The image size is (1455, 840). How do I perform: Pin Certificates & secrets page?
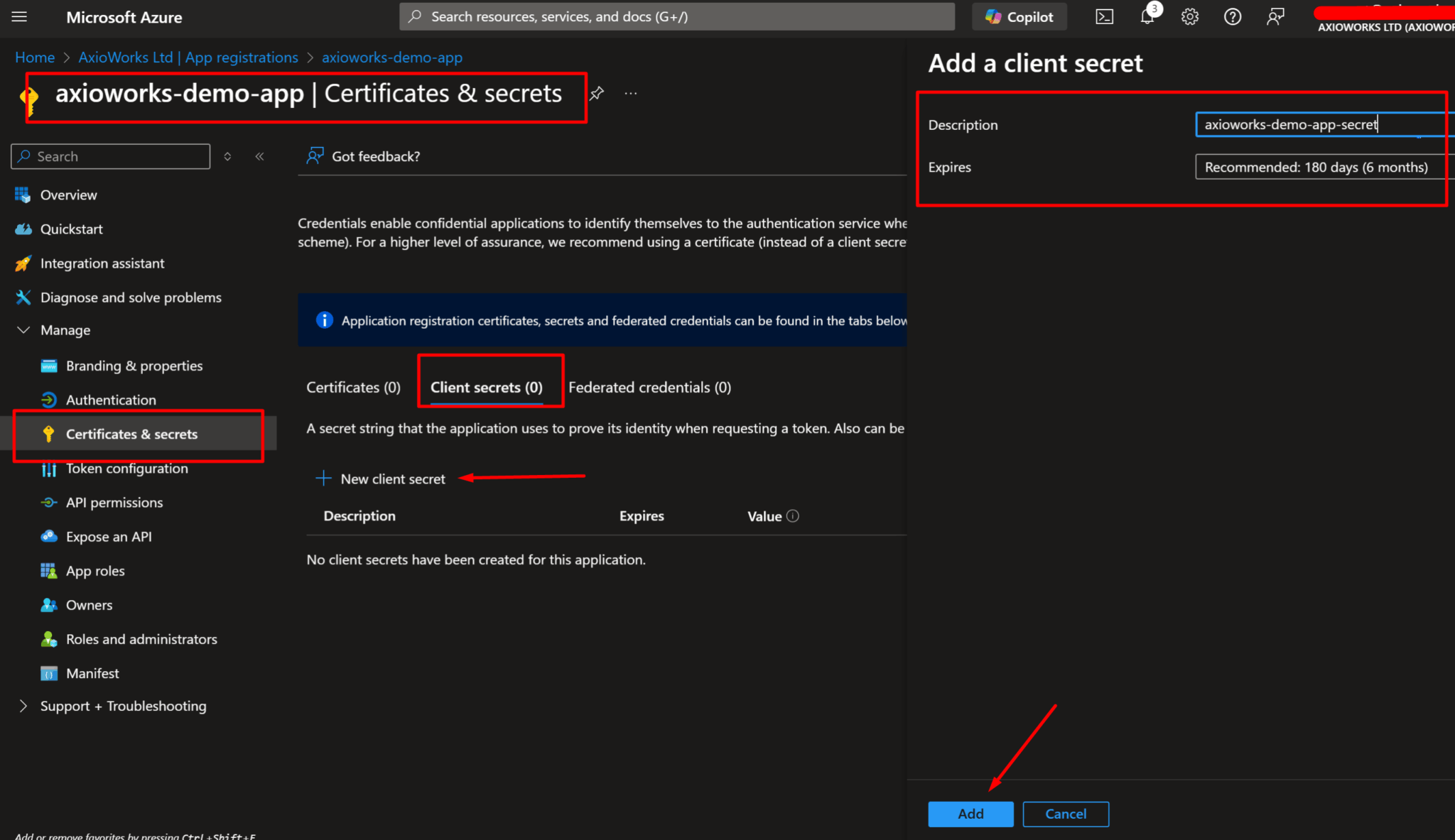click(597, 93)
